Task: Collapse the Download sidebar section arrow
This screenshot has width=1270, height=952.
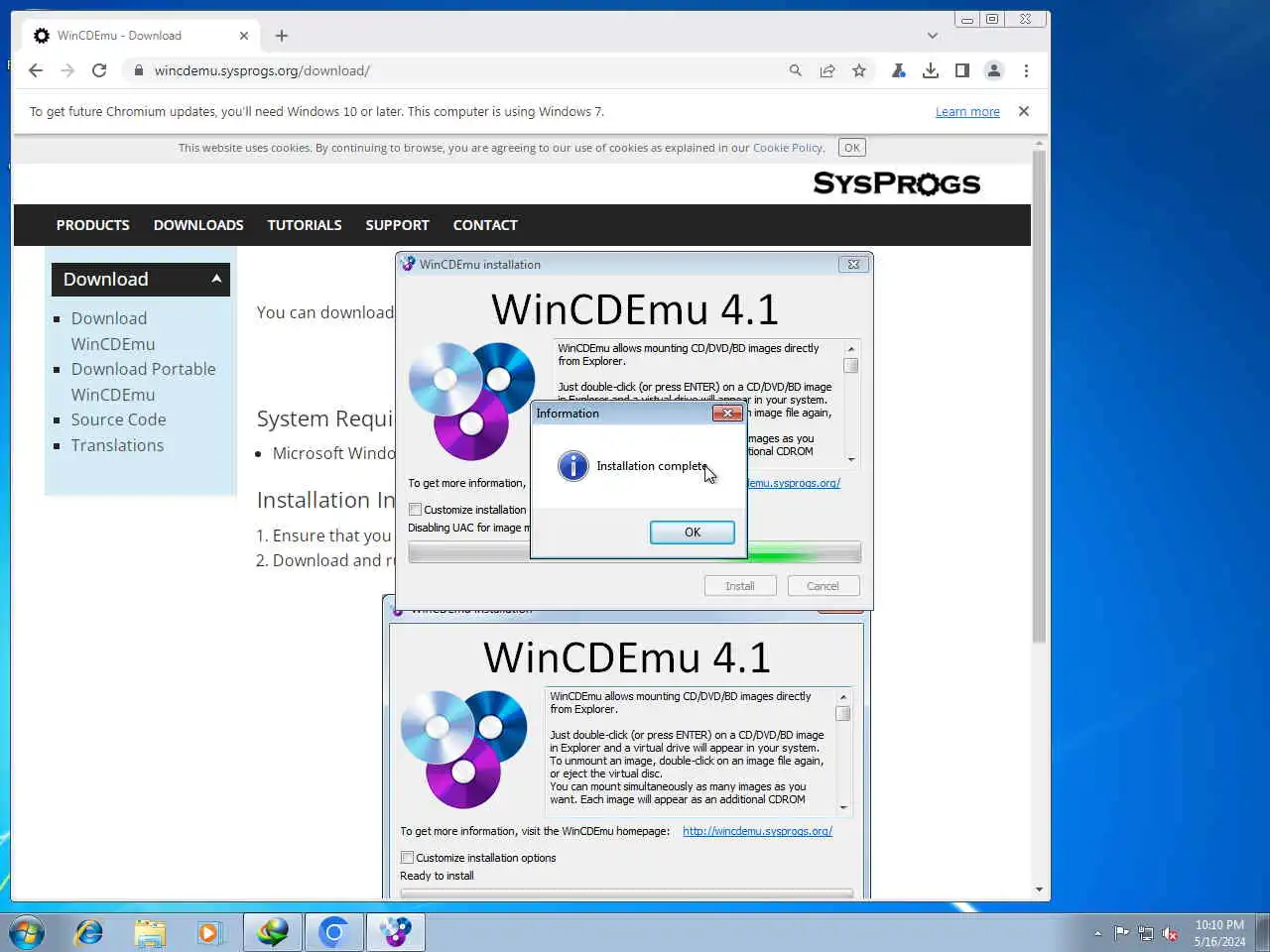Action: coord(216,279)
